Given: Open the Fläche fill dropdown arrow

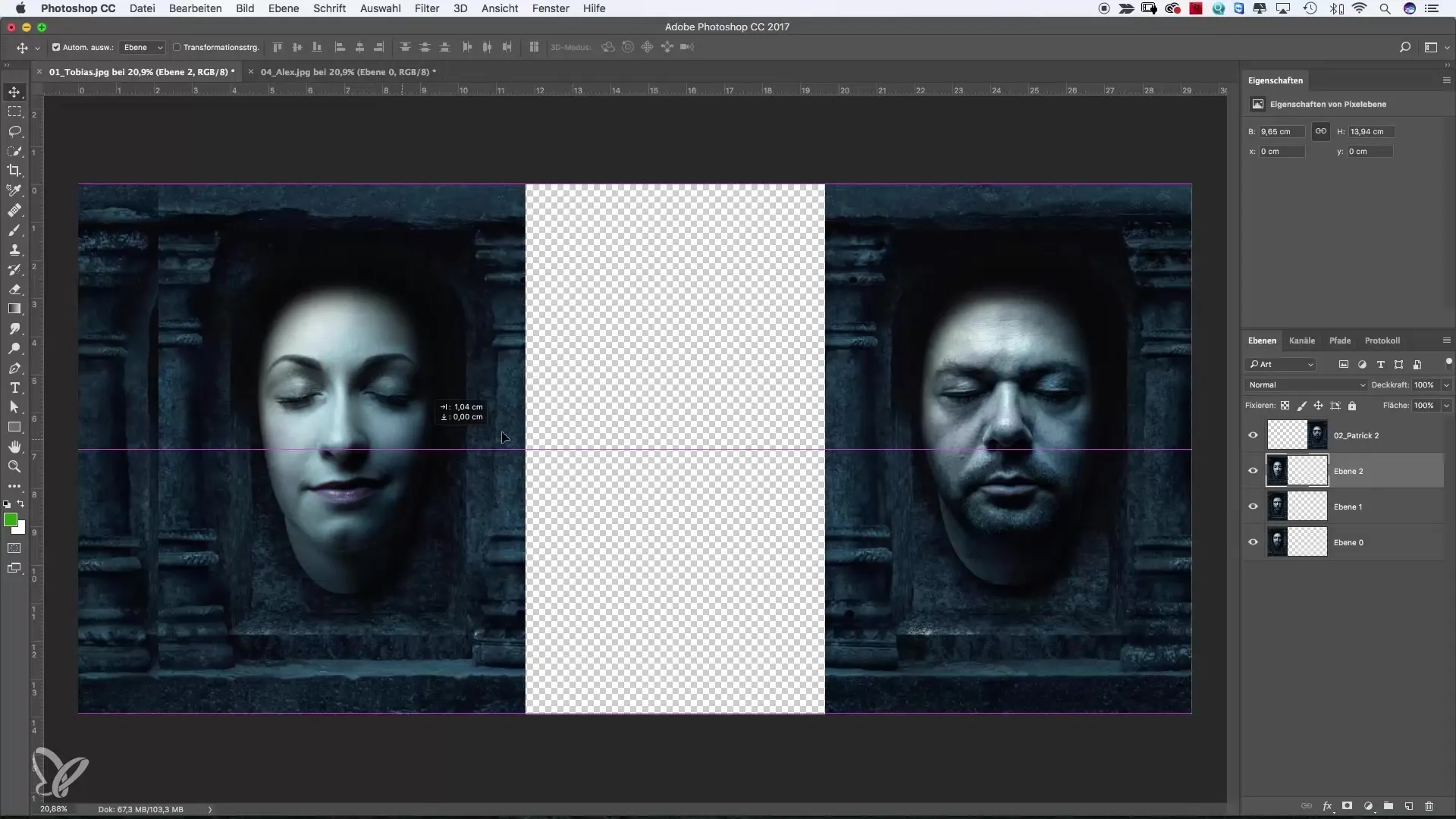Looking at the screenshot, I should pos(1446,406).
